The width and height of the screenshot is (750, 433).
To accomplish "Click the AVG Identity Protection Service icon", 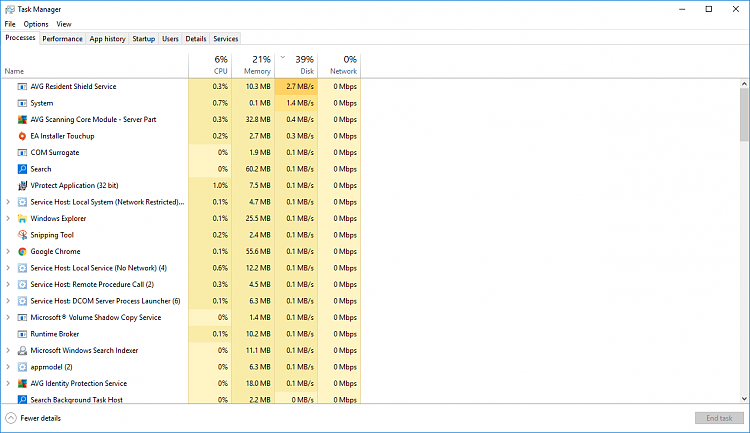I will (x=22, y=384).
